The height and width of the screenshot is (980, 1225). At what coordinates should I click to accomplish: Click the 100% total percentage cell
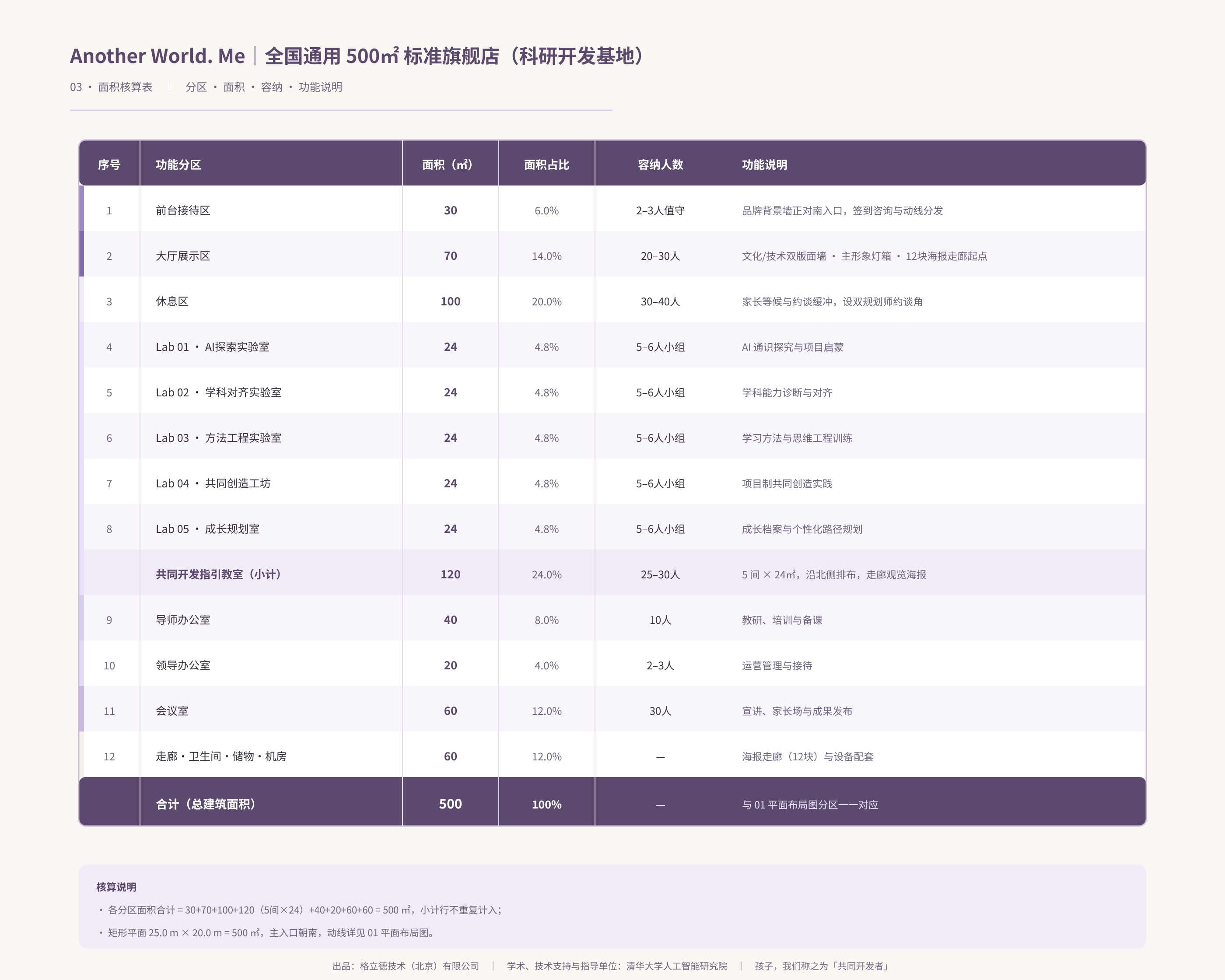click(546, 805)
